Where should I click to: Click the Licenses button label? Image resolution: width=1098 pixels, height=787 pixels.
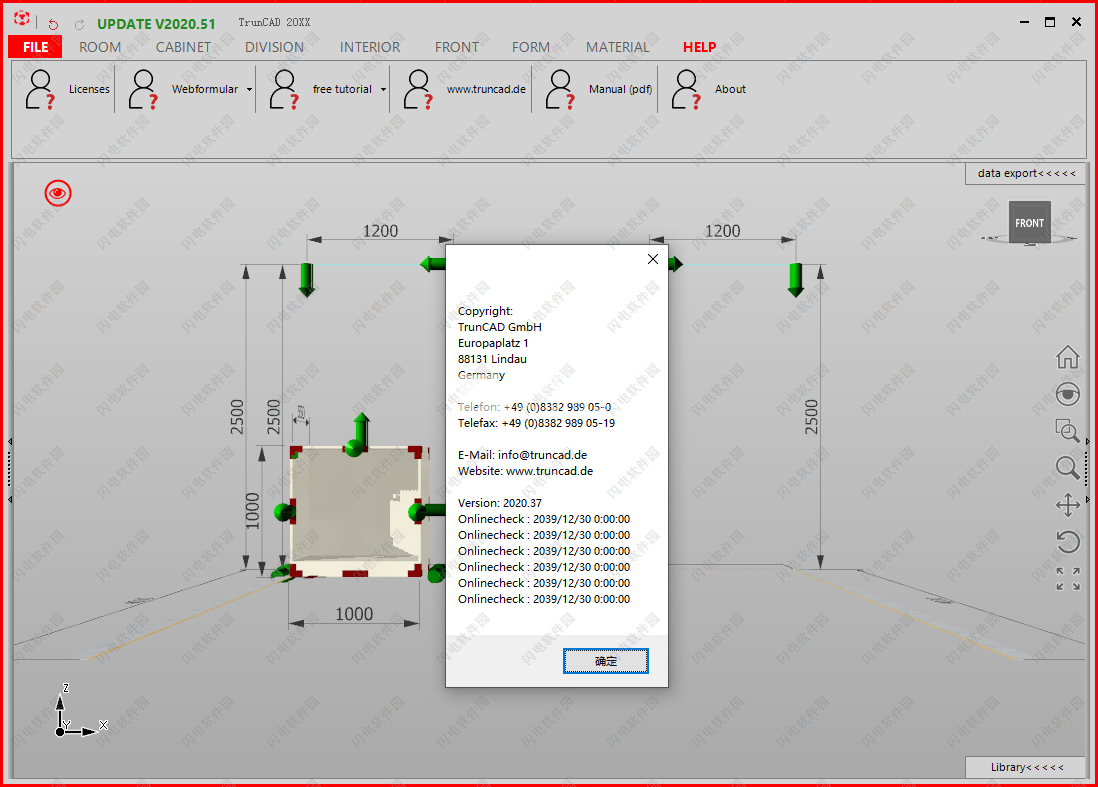(89, 90)
